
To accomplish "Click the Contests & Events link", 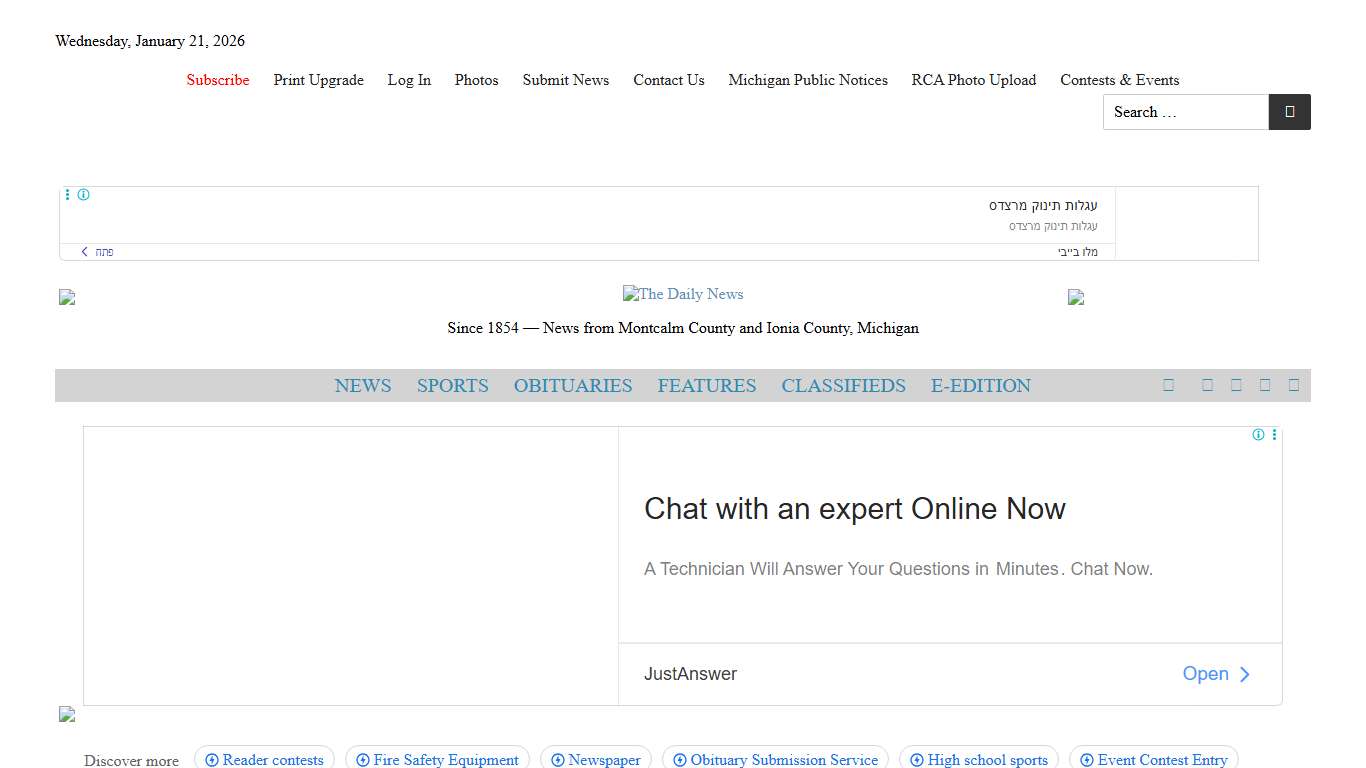I will pos(1119,80).
